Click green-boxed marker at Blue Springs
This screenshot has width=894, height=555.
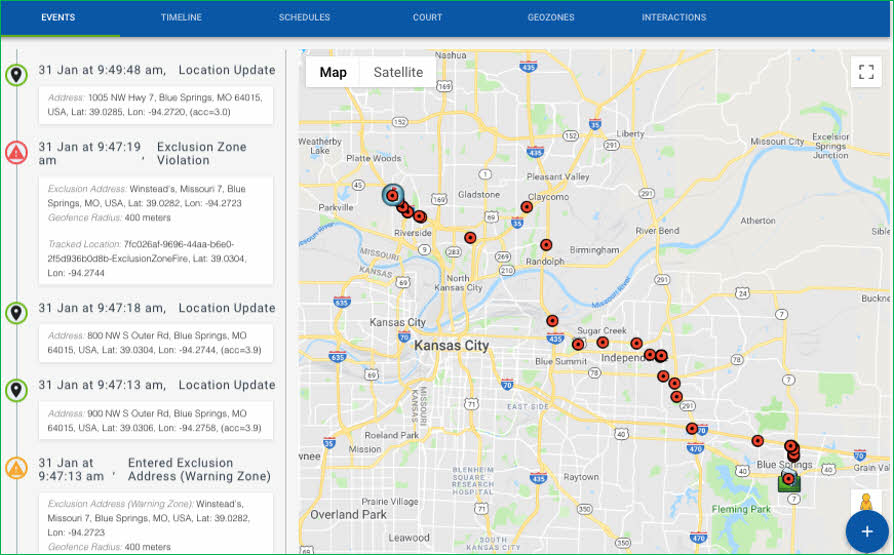[x=789, y=480]
